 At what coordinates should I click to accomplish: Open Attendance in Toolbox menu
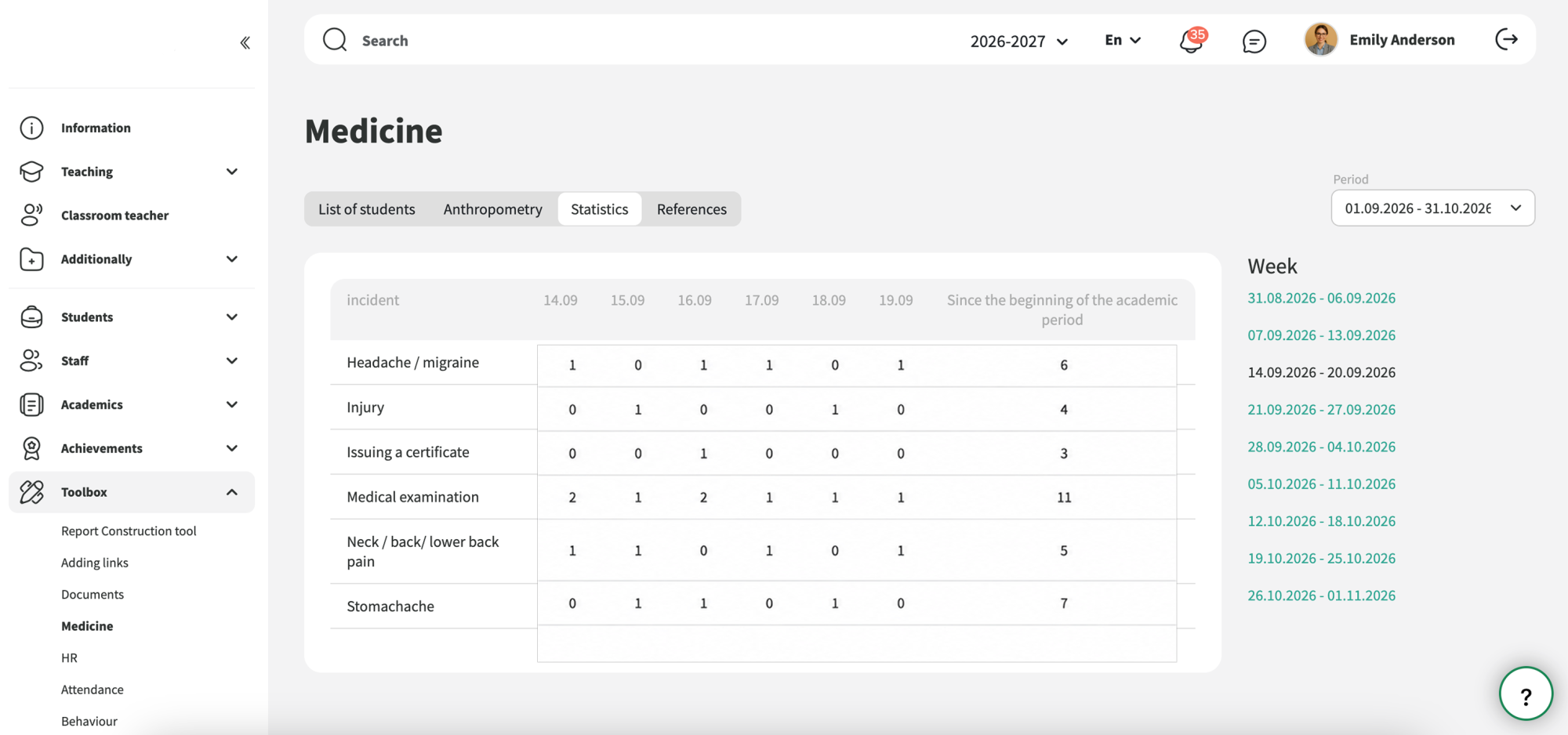pos(93,690)
